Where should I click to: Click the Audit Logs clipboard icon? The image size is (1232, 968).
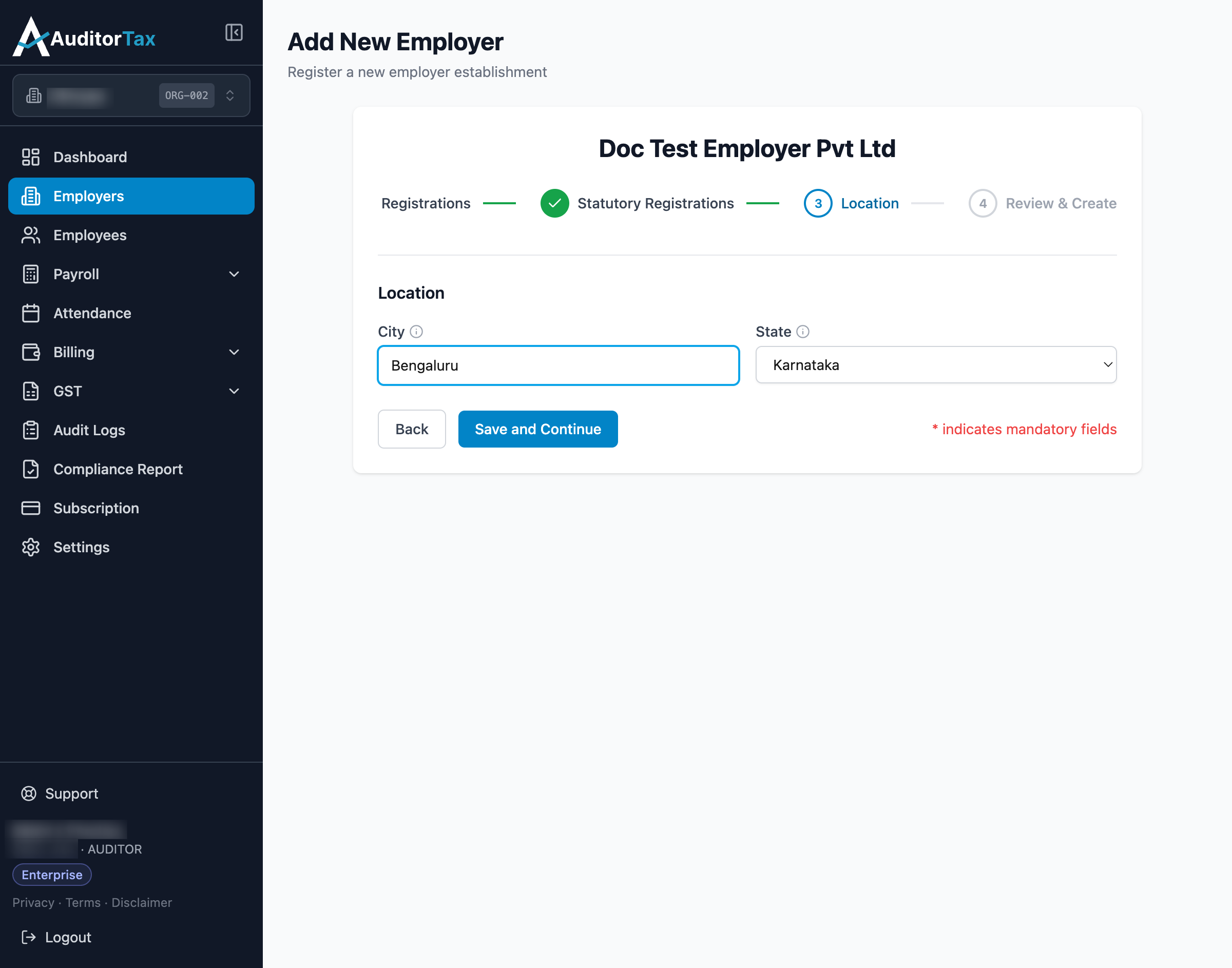click(x=31, y=430)
